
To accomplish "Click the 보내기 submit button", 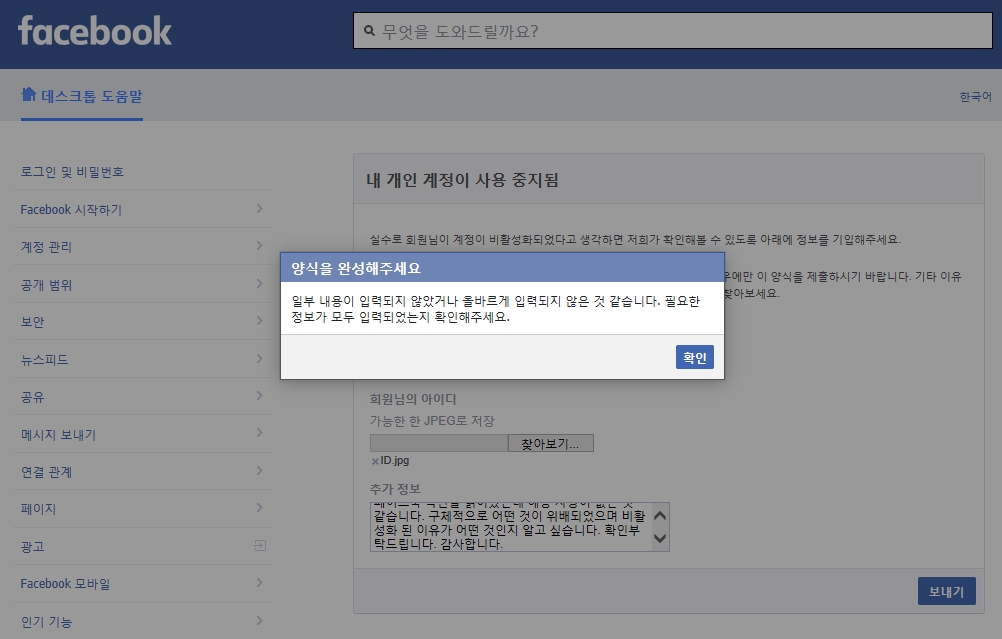I will click(946, 591).
